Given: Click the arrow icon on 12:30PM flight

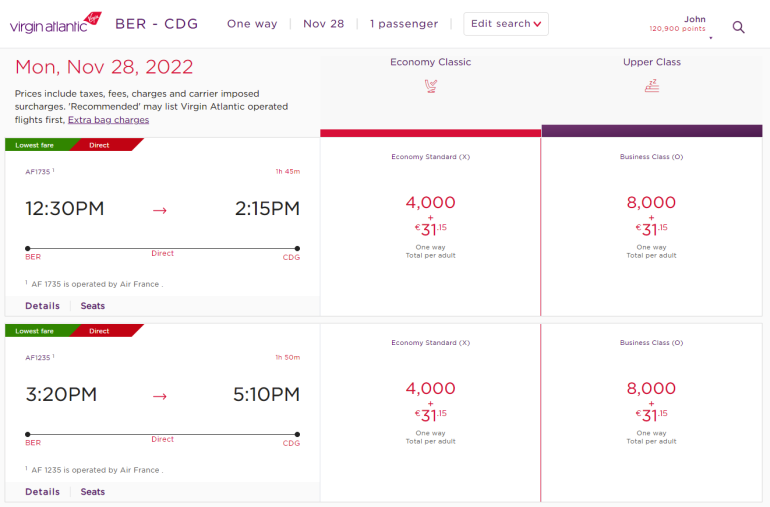Looking at the screenshot, I should click(159, 209).
